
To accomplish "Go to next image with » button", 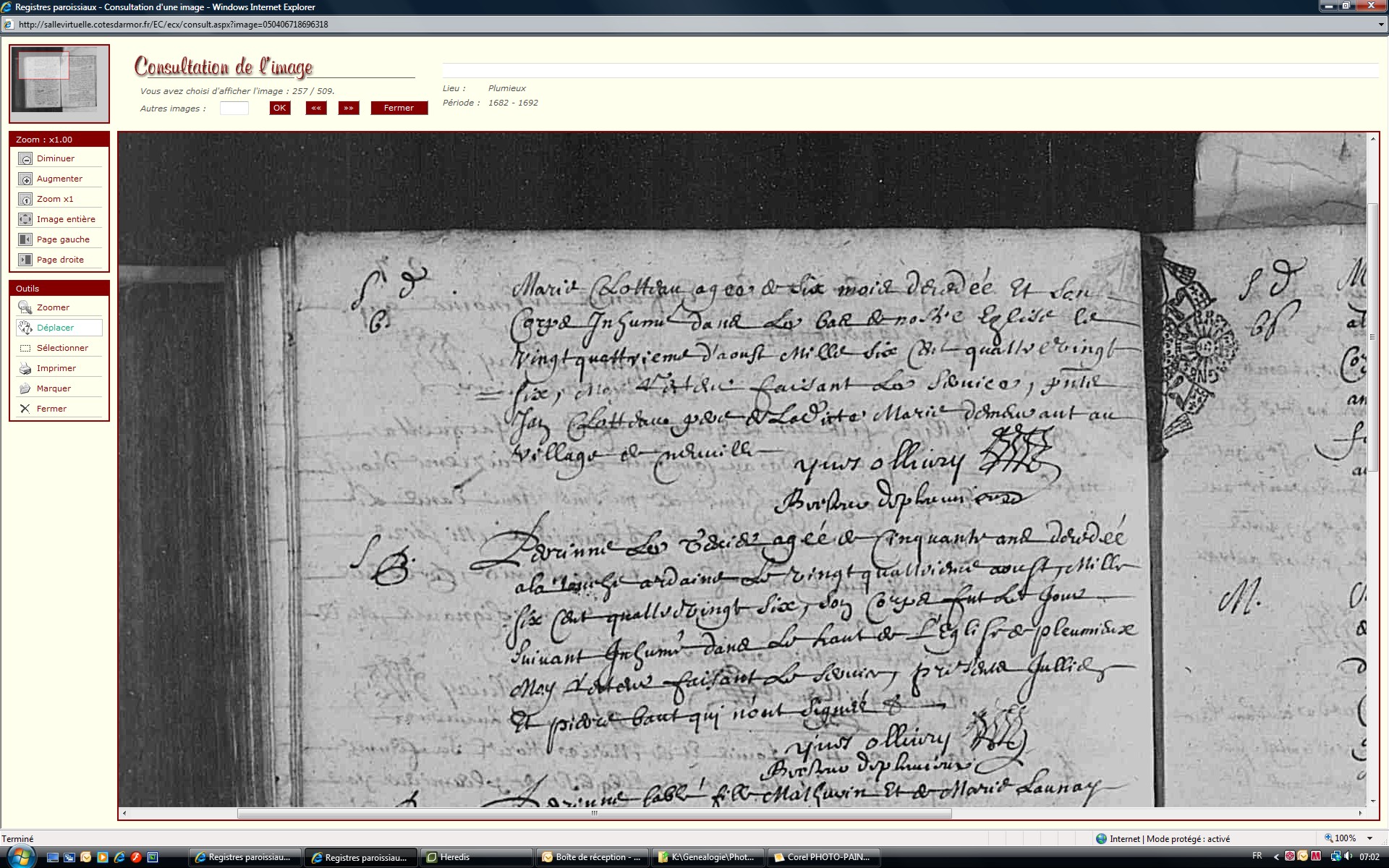I will [349, 109].
